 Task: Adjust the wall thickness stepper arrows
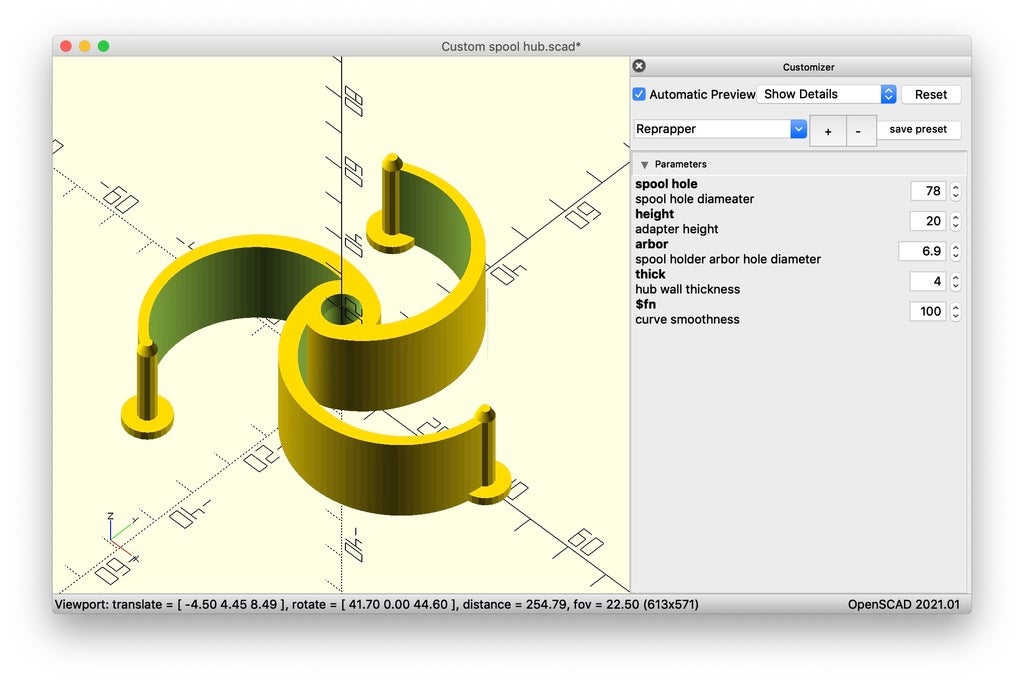(x=956, y=282)
